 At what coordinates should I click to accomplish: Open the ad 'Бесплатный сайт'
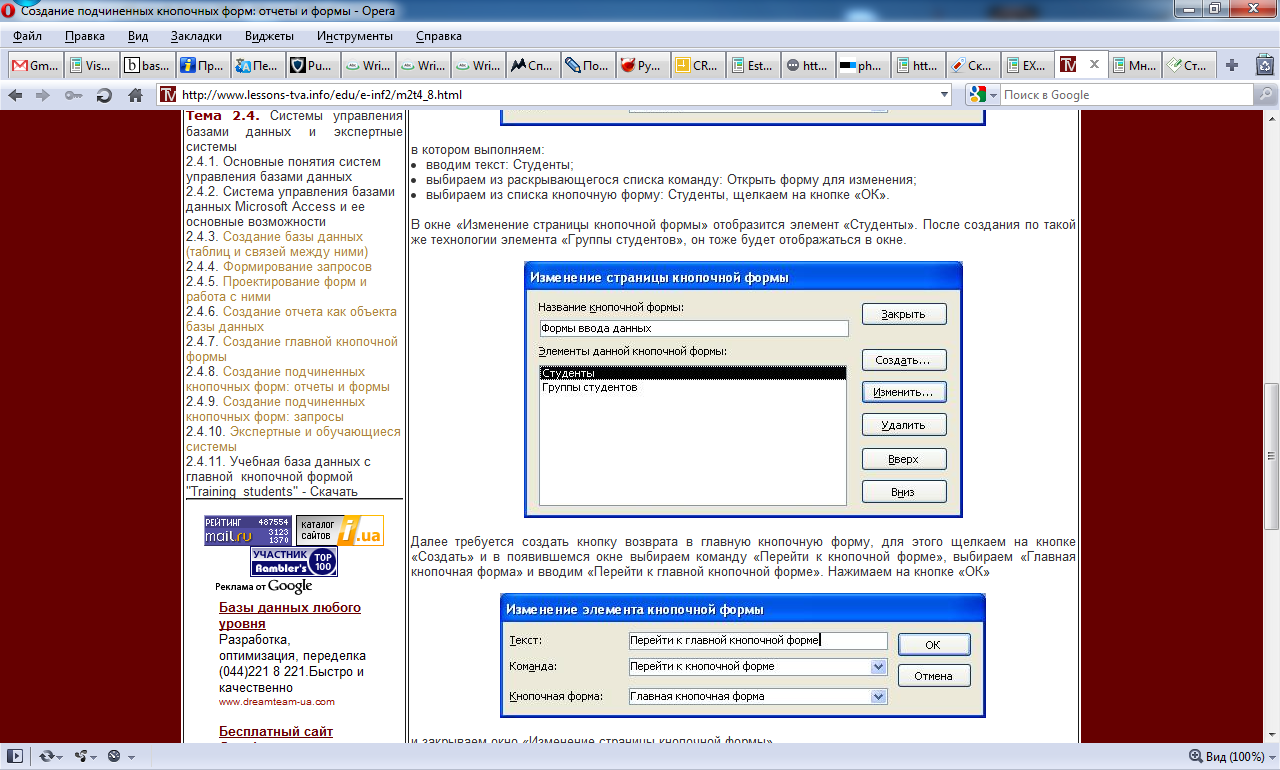276,732
